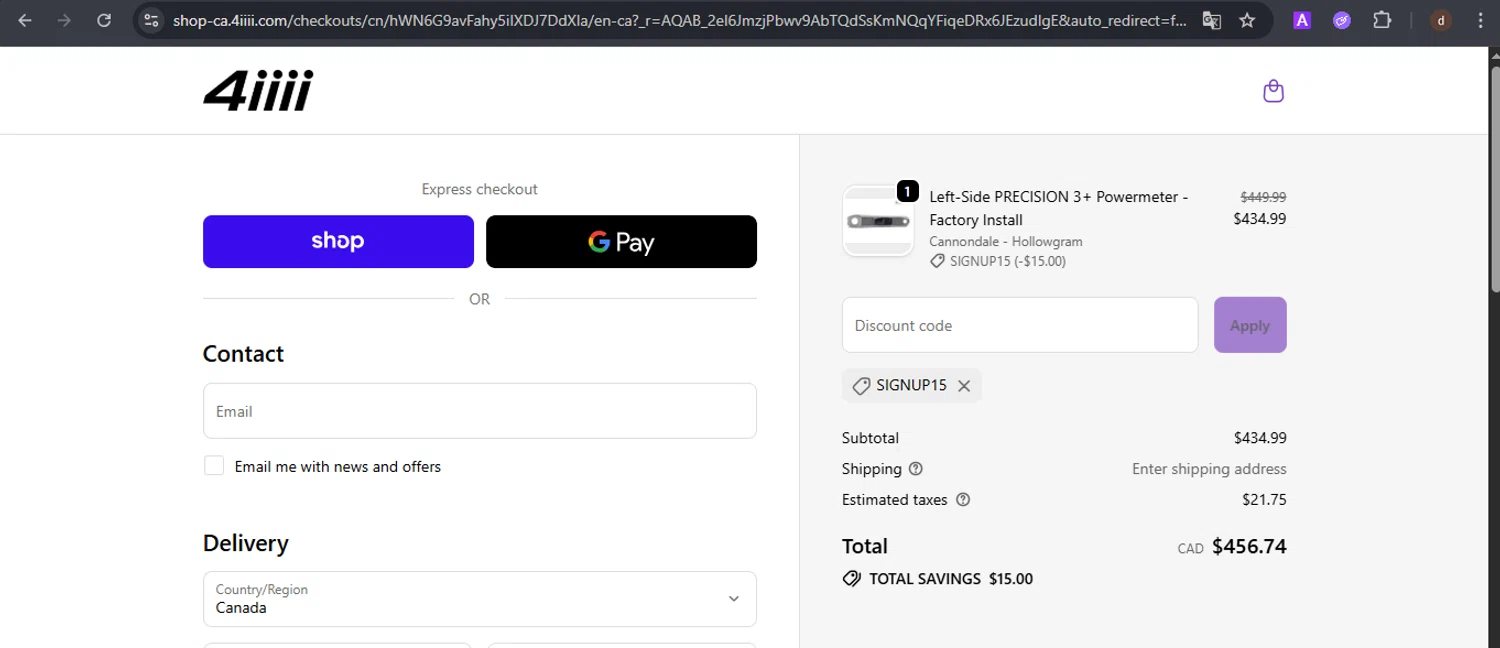
Task: Go back using the browser back arrow
Action: coord(25,20)
